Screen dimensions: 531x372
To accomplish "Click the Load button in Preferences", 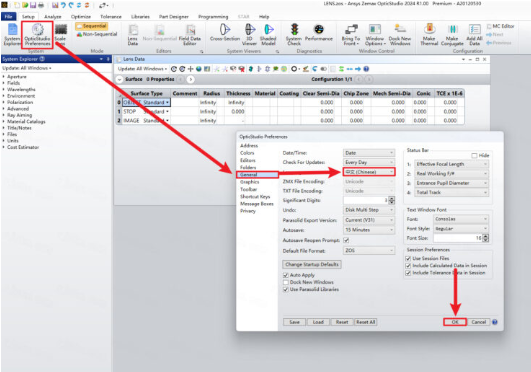I will pos(318,322).
